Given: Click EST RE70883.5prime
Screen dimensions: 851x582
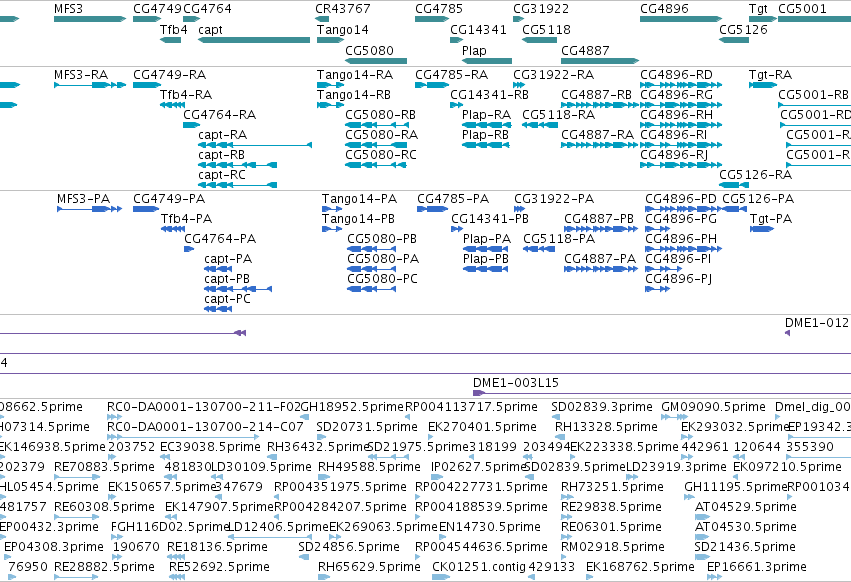Looking at the screenshot, I should tap(77, 477).
